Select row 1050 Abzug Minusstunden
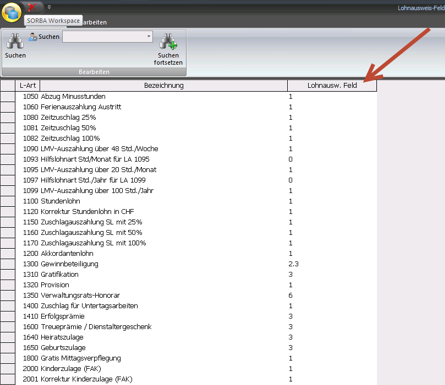Viewport: 445px width, 385px height. 196,96
